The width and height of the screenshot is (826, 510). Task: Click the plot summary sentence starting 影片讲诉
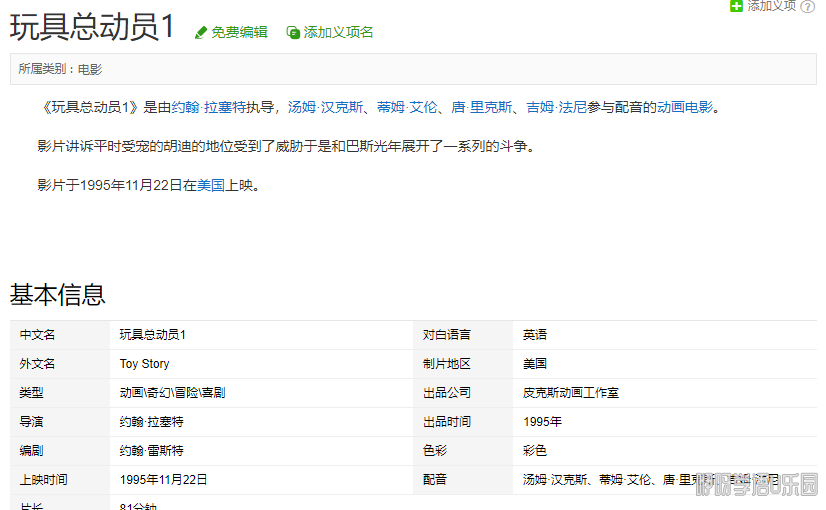(288, 146)
